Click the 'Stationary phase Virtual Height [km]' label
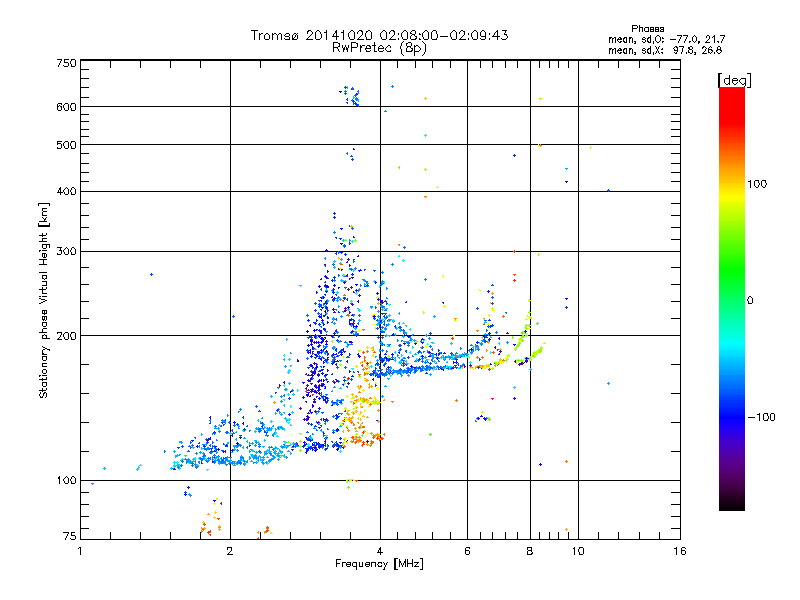This screenshot has width=800, height=600. pyautogui.click(x=44, y=301)
